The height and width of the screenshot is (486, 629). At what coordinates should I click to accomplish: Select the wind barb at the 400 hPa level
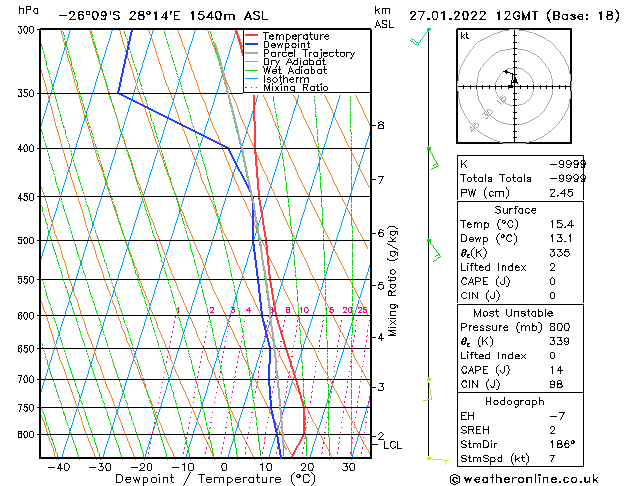pyautogui.click(x=433, y=159)
